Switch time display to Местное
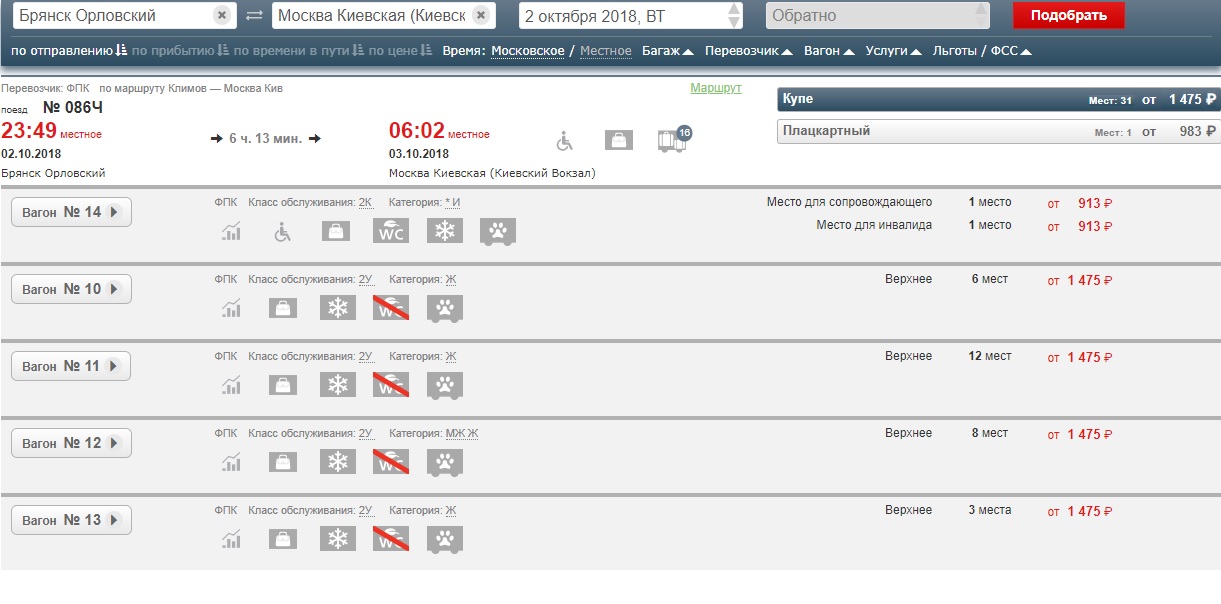 pos(606,50)
